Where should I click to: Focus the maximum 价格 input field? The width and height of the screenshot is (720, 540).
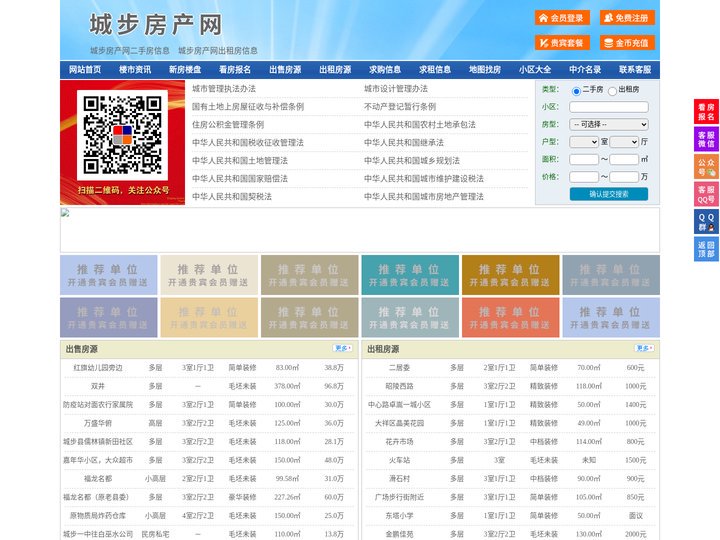tap(624, 177)
